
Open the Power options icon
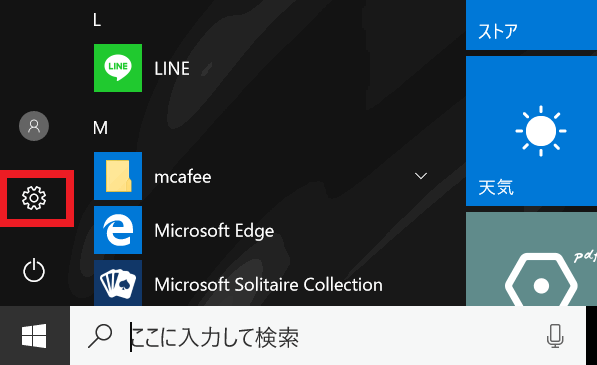coord(34,270)
